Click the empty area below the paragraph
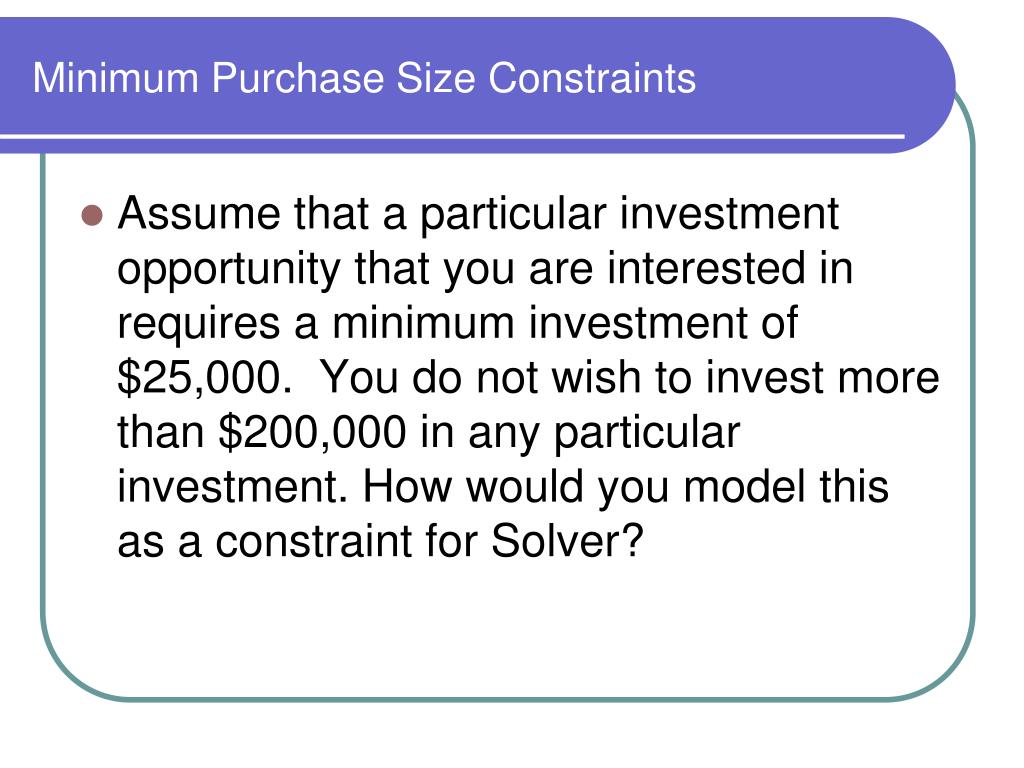 (508, 627)
